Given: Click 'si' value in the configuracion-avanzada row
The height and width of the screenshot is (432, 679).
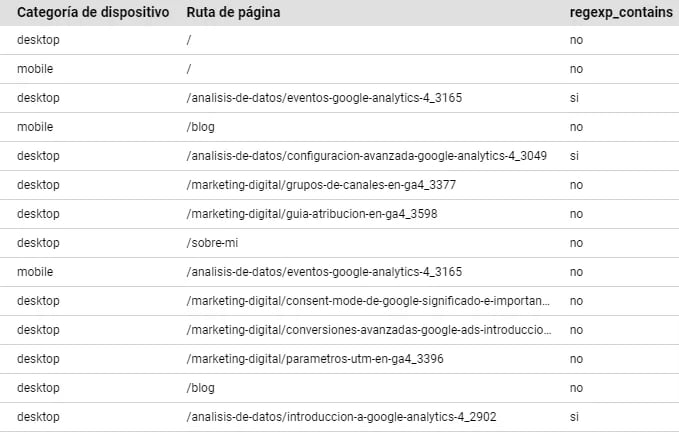Looking at the screenshot, I should point(574,156).
